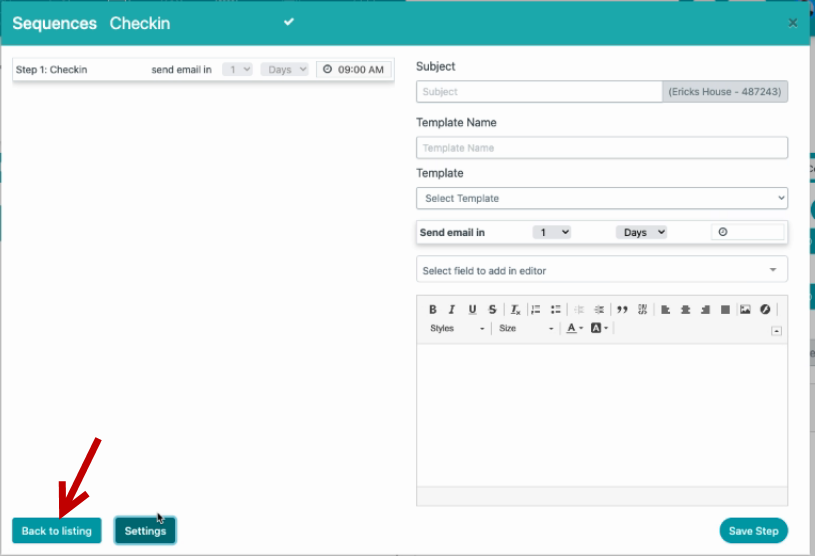Open Step 1 row number dropdown
Image resolution: width=815 pixels, height=556 pixels.
click(238, 69)
